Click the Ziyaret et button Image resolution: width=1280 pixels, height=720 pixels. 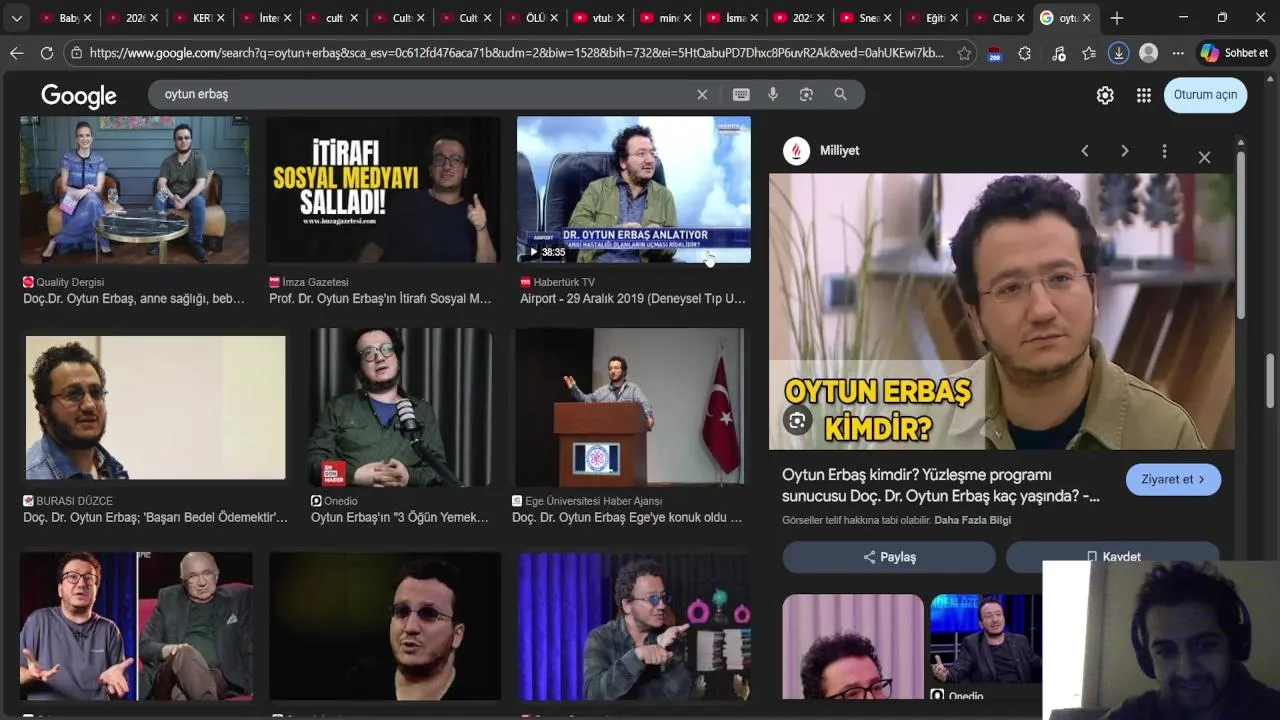[x=1173, y=479]
